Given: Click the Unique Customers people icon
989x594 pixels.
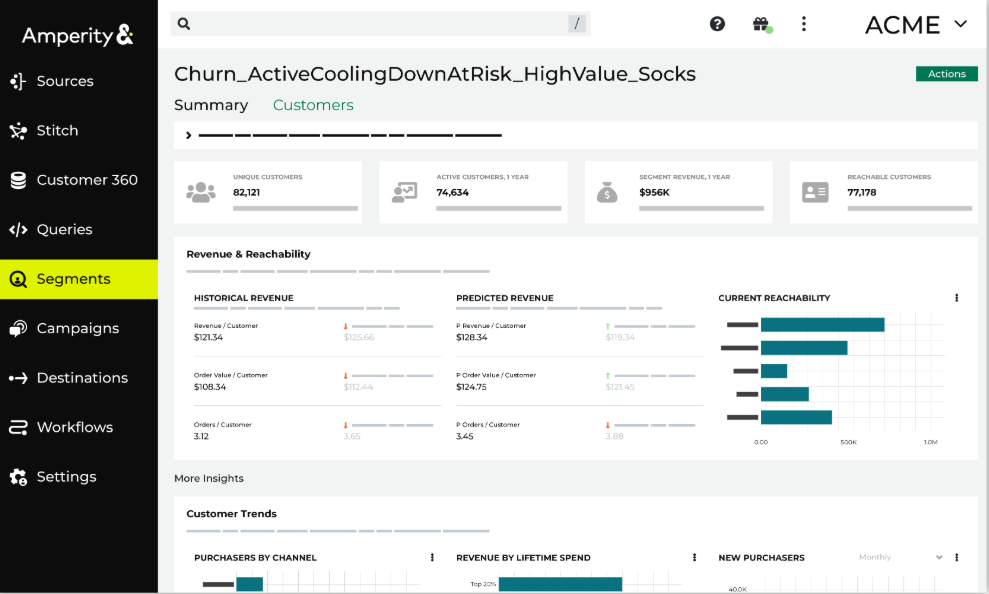Looking at the screenshot, I should (201, 192).
